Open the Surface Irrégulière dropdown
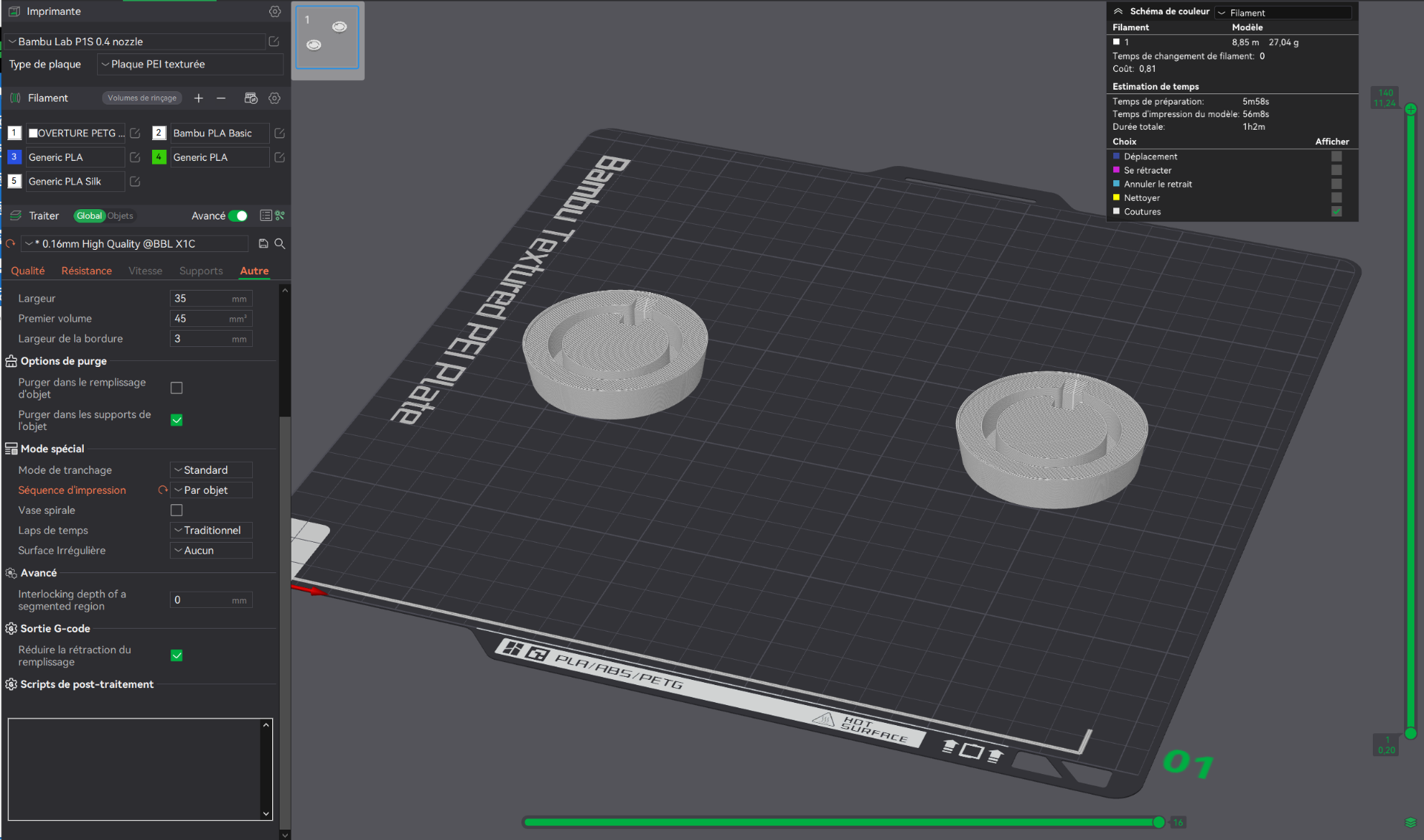The height and width of the screenshot is (840, 1424). (x=211, y=550)
